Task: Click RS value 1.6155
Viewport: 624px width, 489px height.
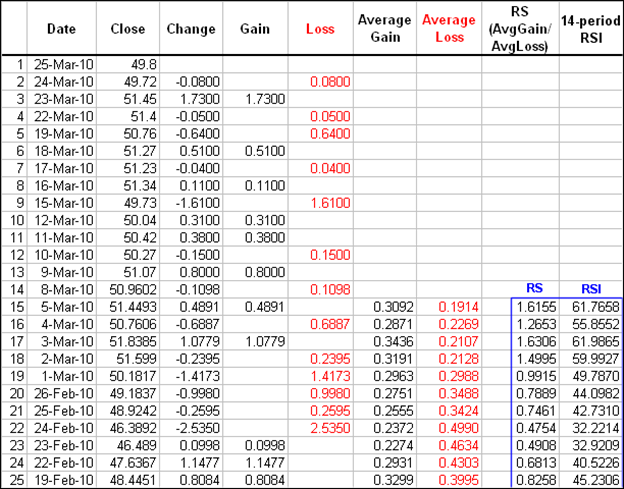Action: click(x=536, y=307)
